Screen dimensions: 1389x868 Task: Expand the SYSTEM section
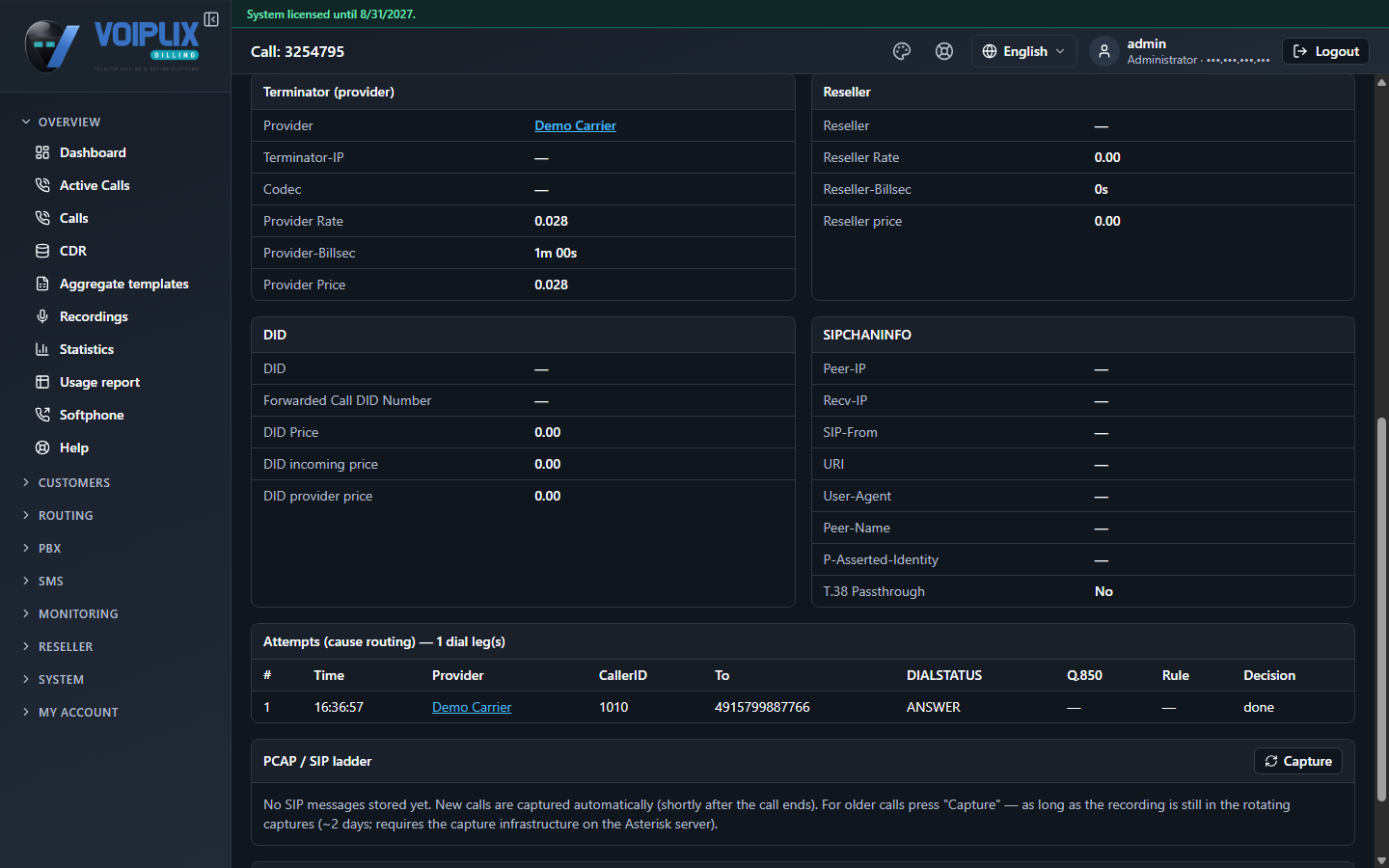(x=61, y=679)
